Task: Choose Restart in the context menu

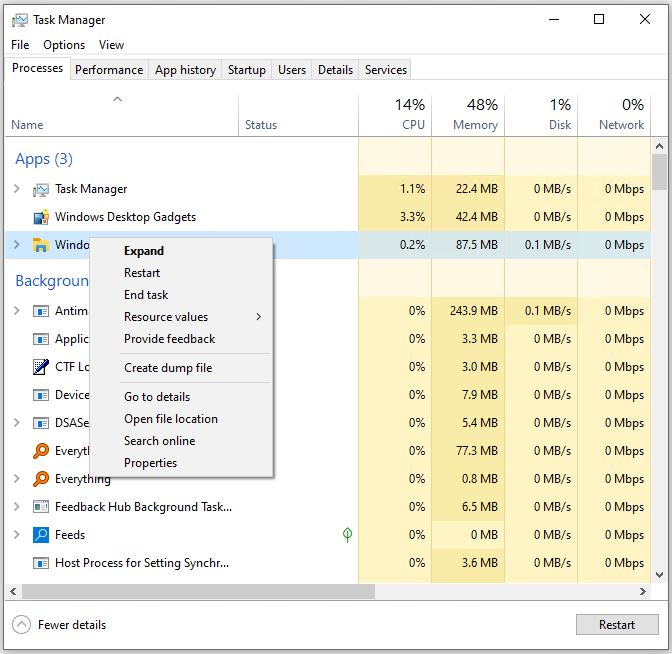Action: (x=180, y=273)
